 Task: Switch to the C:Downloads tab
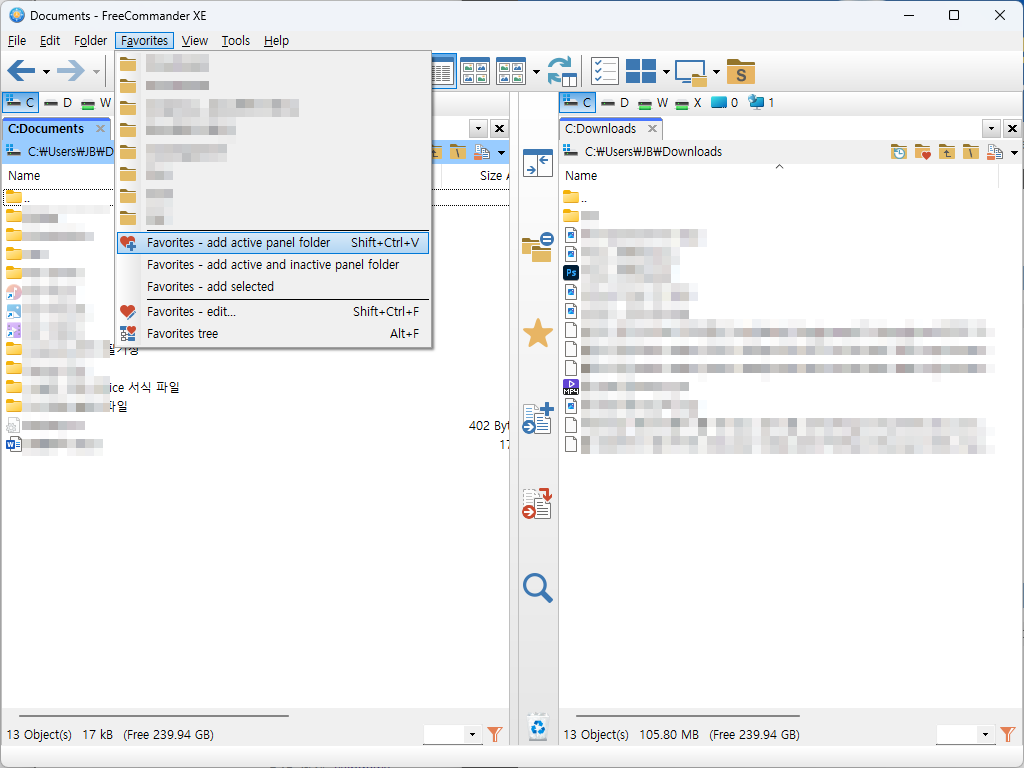tap(601, 129)
